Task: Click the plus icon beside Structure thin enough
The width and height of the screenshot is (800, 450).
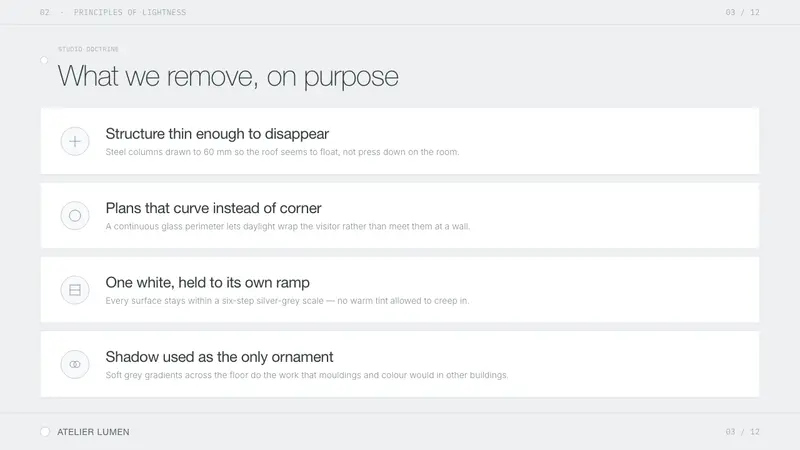Action: coord(75,141)
